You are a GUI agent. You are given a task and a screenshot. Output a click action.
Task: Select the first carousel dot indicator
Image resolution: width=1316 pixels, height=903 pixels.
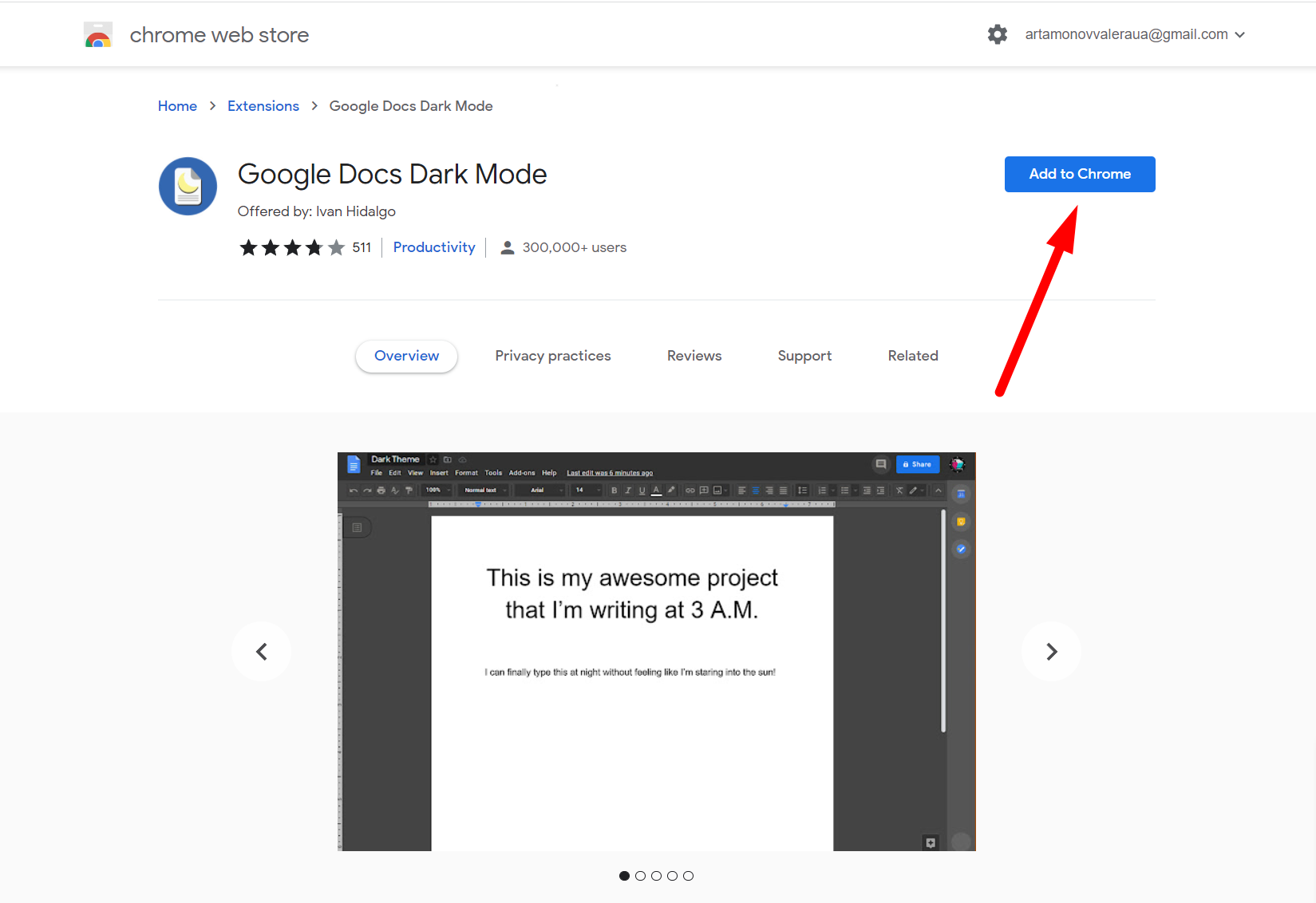point(624,876)
